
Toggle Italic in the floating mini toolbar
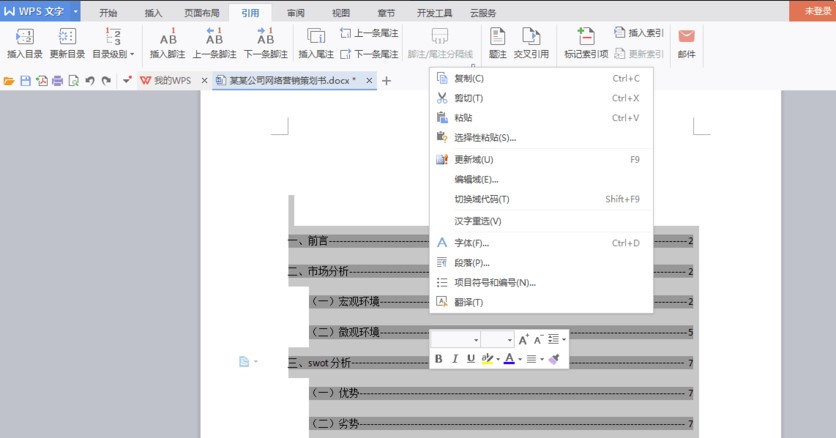point(454,359)
